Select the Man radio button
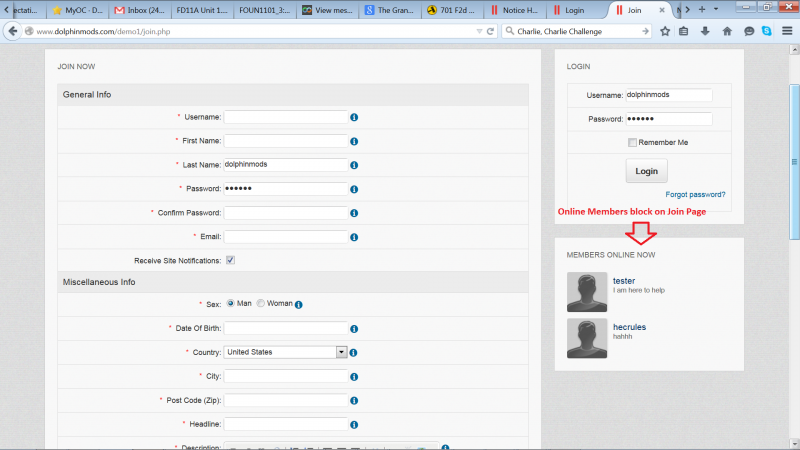 pyautogui.click(x=231, y=303)
